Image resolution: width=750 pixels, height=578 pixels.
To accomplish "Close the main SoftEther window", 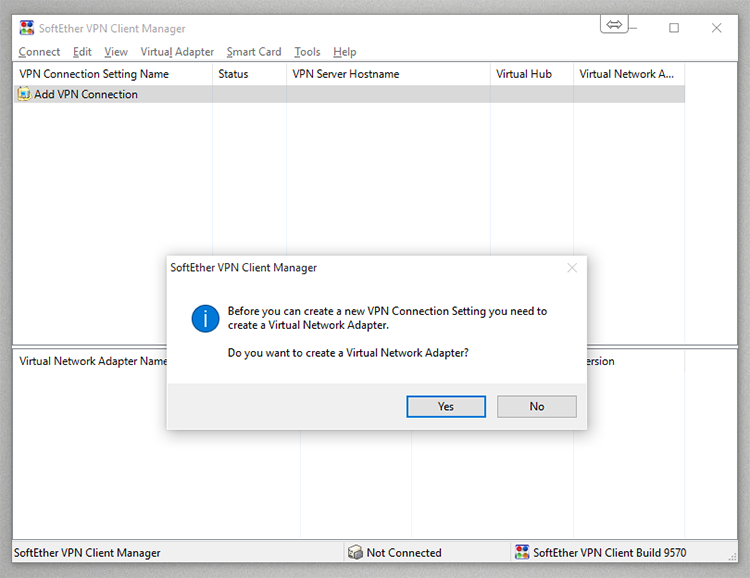I will pos(717,28).
